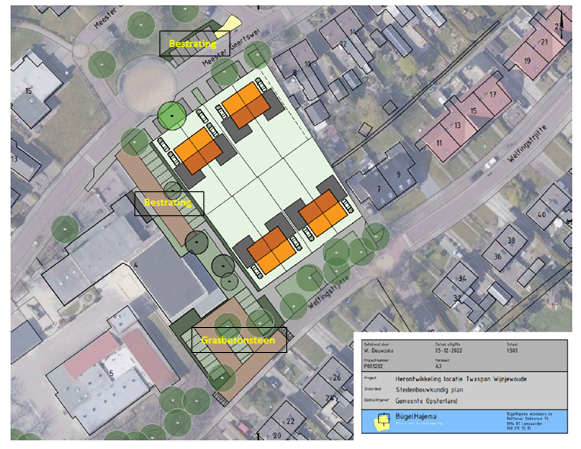This screenshot has height=449, width=581.
Task: Click the Bestrating label near Meester Geertswei
Action: click(194, 44)
